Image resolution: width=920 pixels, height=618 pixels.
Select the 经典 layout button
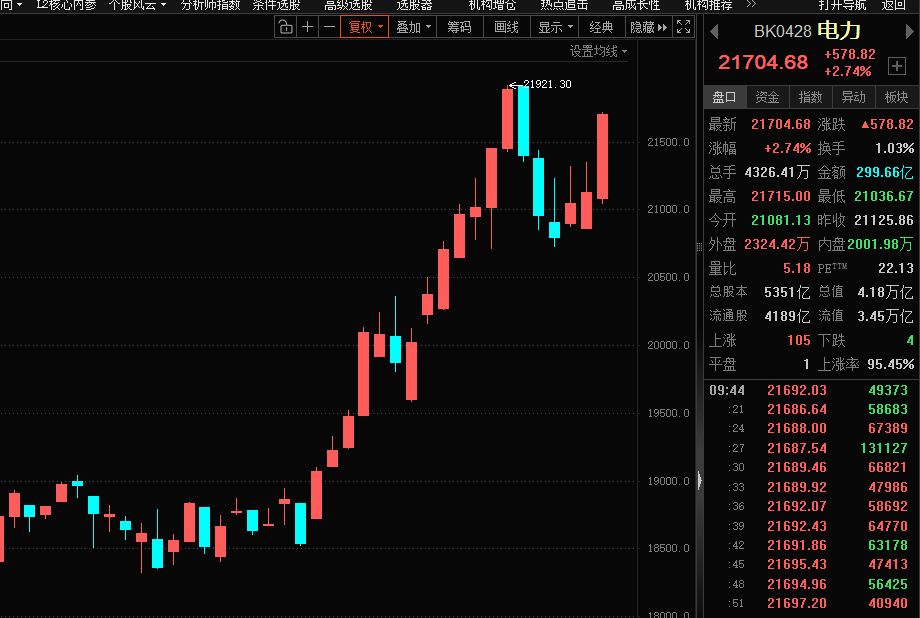pos(601,27)
